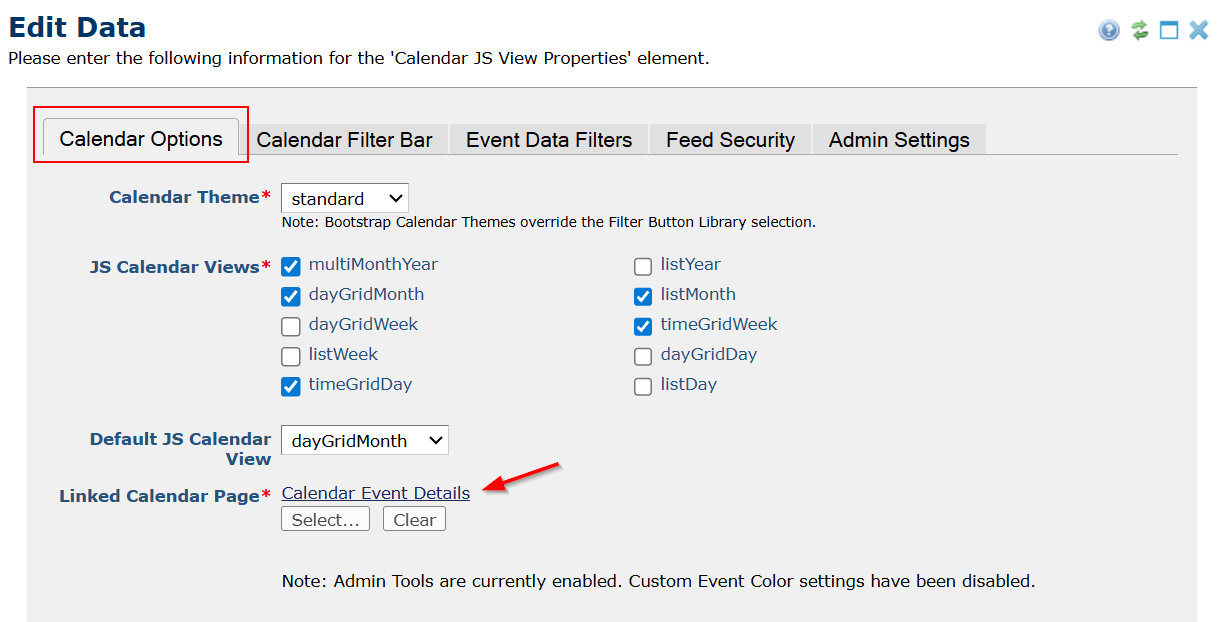The width and height of the screenshot is (1231, 622).
Task: Enable the listWeek checkbox
Action: click(x=291, y=356)
